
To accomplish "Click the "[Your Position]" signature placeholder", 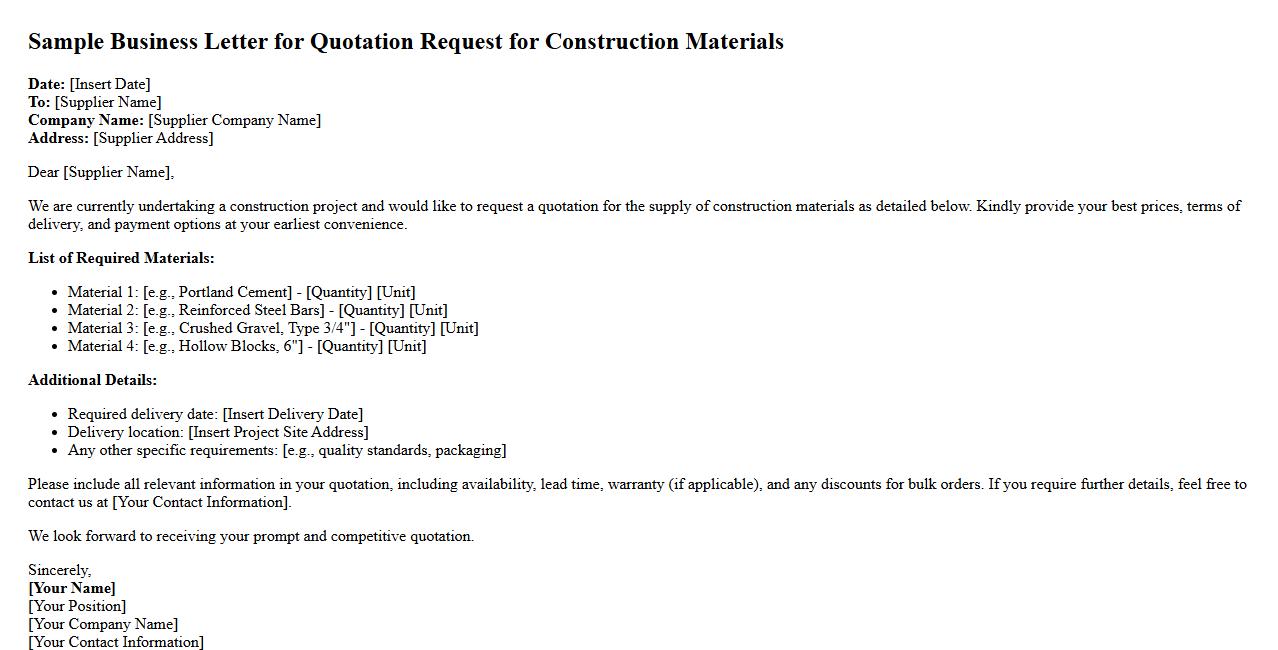I will click(77, 606).
